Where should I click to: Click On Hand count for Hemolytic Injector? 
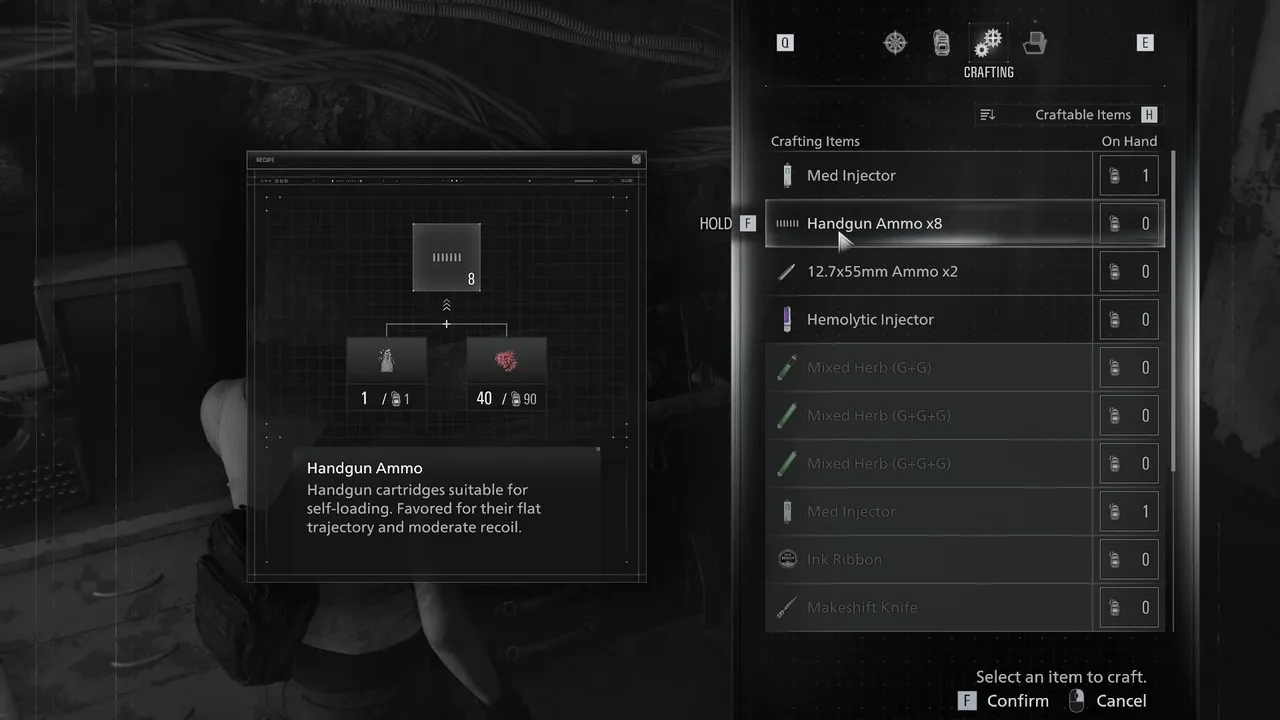coord(1129,320)
